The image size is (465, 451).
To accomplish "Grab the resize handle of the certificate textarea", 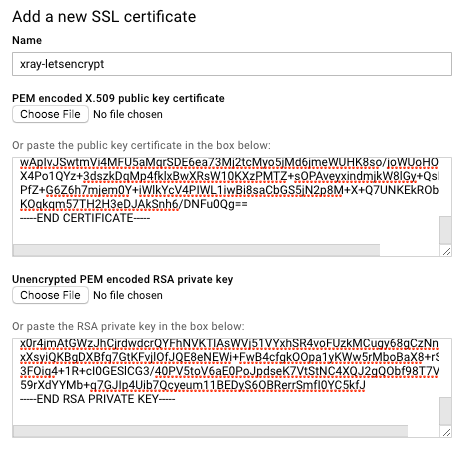I will [x=446, y=251].
